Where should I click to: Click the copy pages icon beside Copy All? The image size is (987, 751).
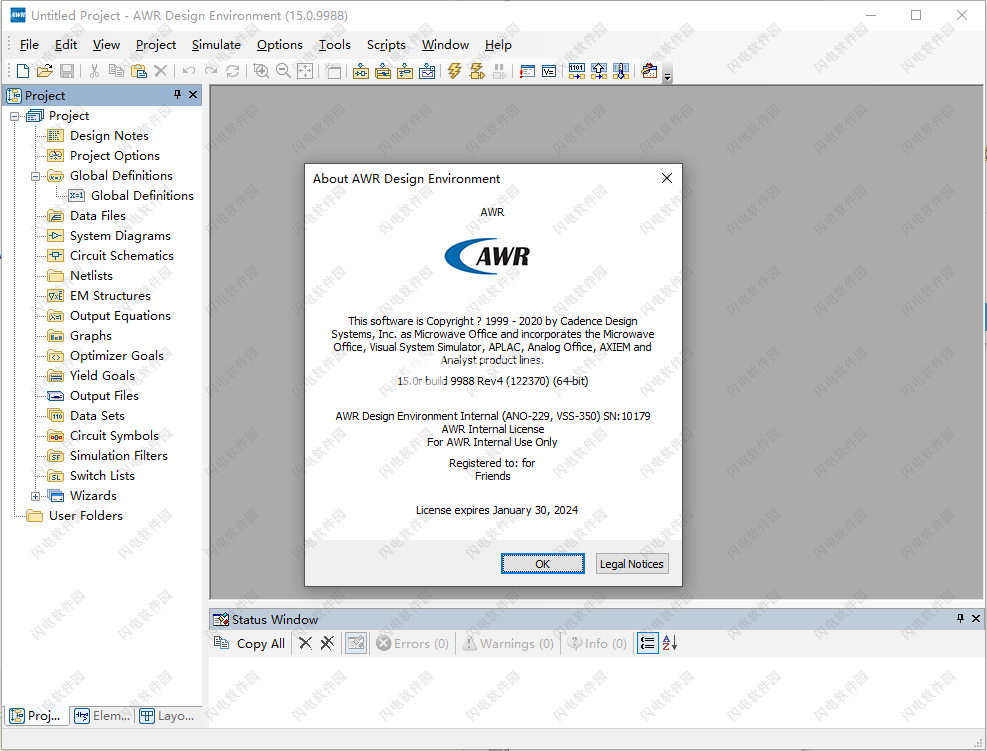click(221, 643)
